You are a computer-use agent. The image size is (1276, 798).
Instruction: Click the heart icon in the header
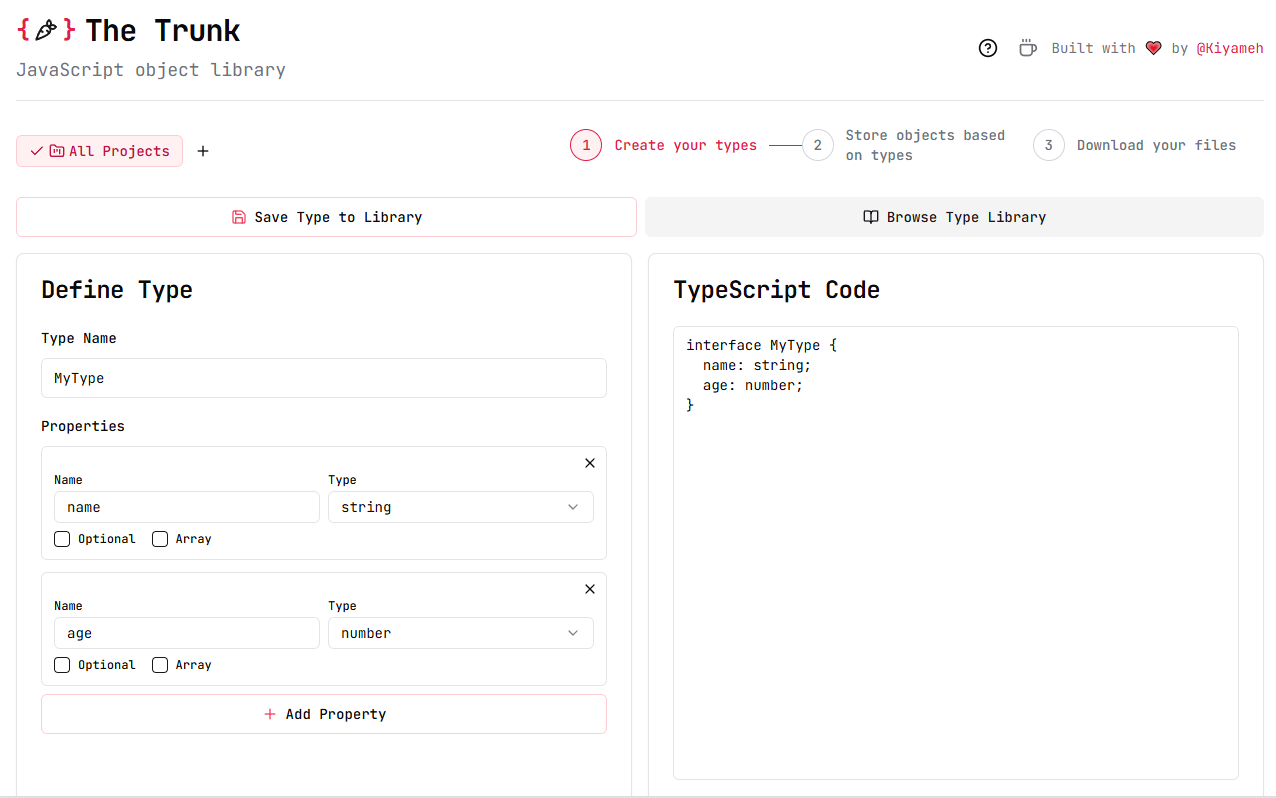1153,48
